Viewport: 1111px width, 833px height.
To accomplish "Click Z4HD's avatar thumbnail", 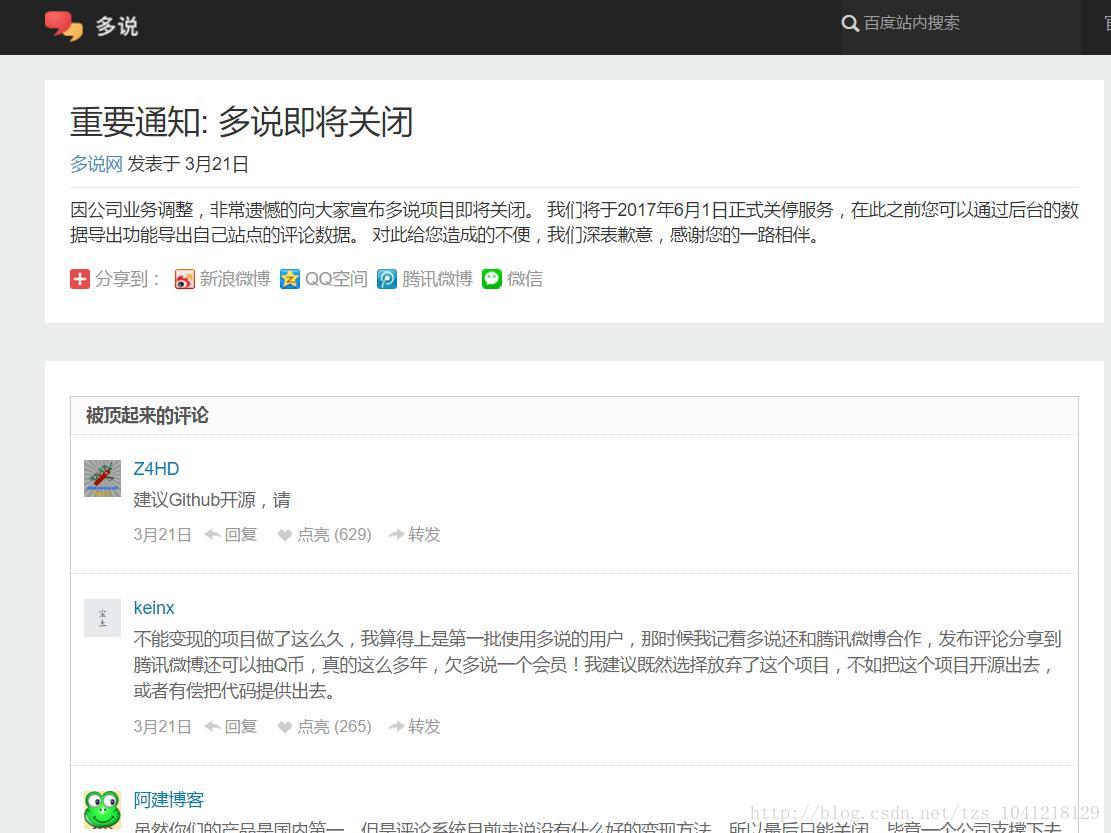I will (102, 479).
